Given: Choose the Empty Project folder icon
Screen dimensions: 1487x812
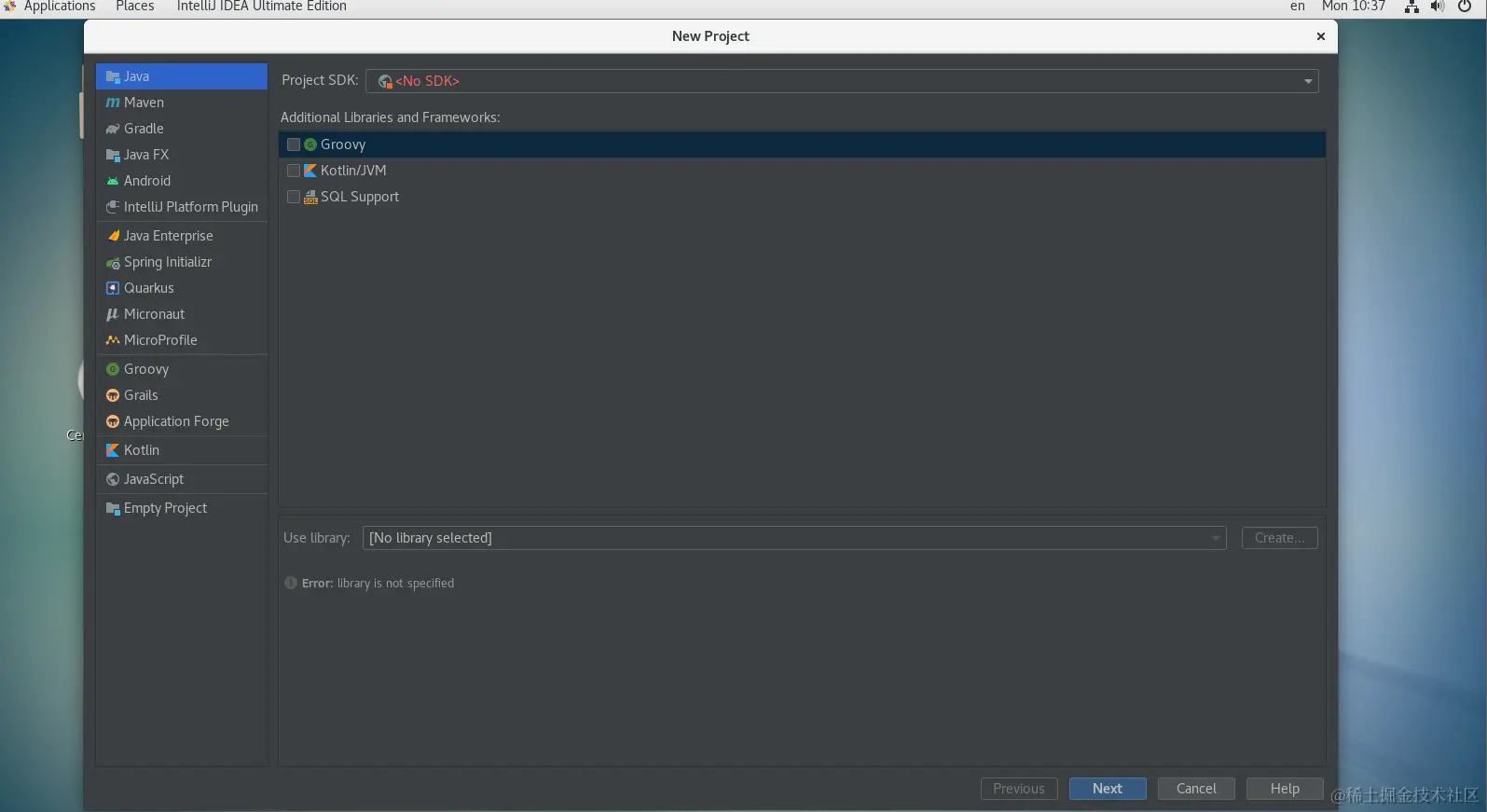Looking at the screenshot, I should (x=113, y=508).
